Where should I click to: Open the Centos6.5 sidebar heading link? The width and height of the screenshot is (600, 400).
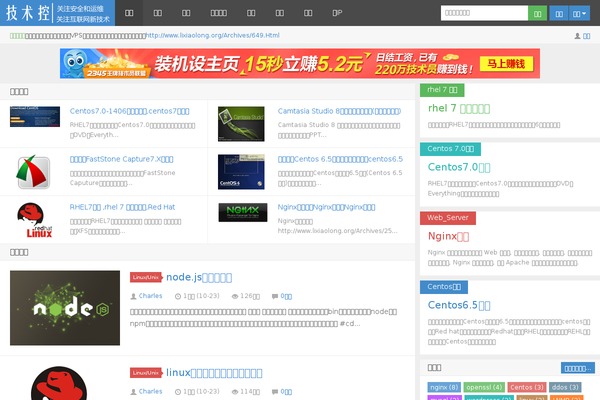459,305
